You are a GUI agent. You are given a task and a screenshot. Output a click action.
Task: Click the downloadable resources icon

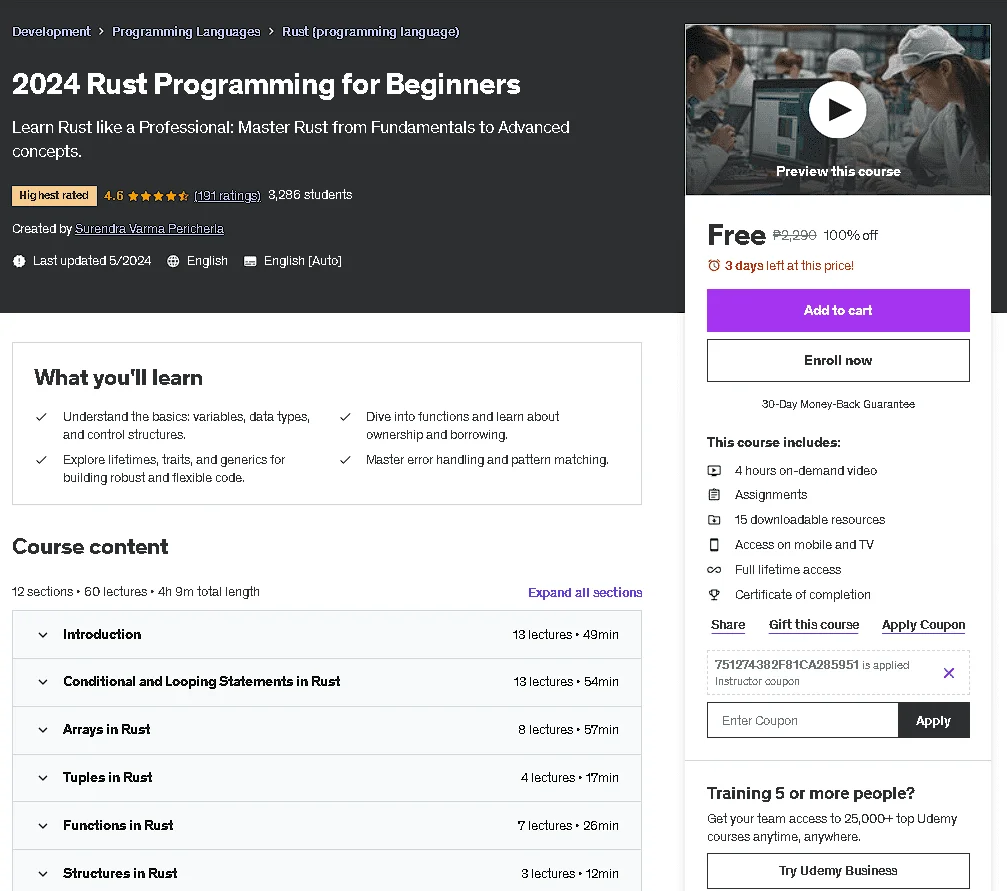714,520
